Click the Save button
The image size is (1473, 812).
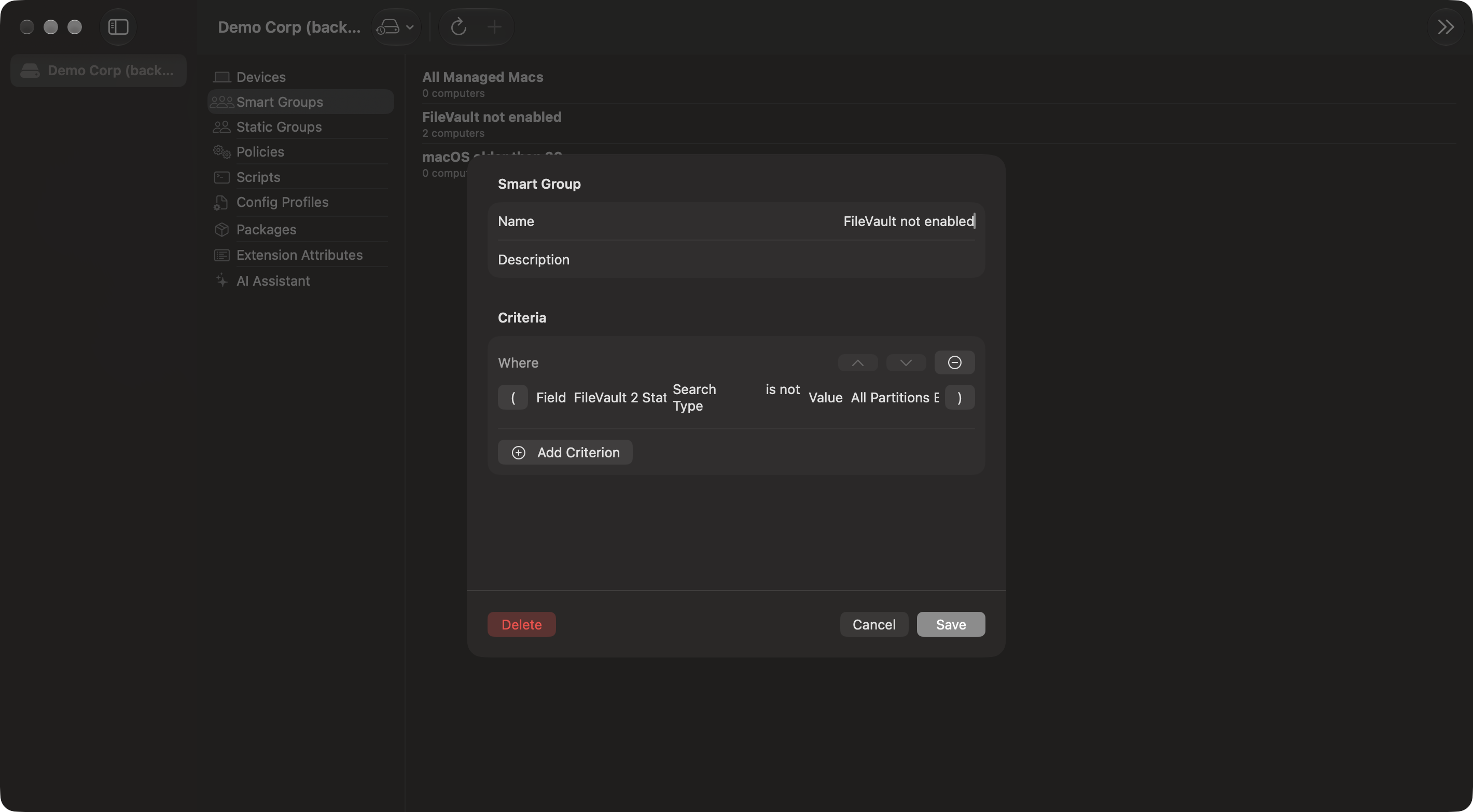pyautogui.click(x=951, y=624)
